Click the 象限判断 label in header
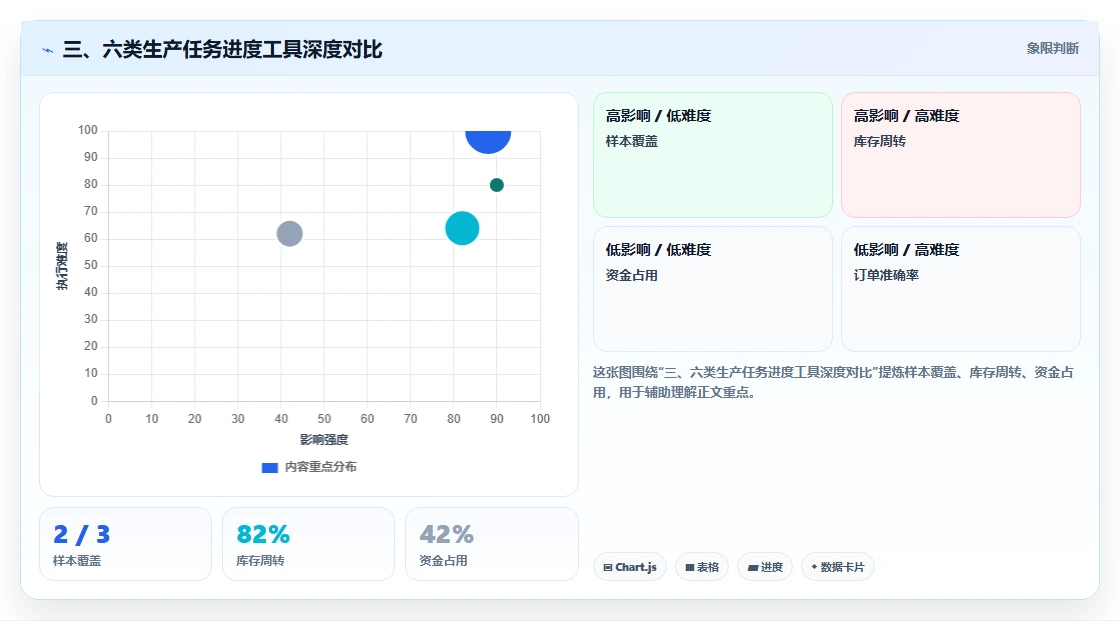 (x=1052, y=49)
